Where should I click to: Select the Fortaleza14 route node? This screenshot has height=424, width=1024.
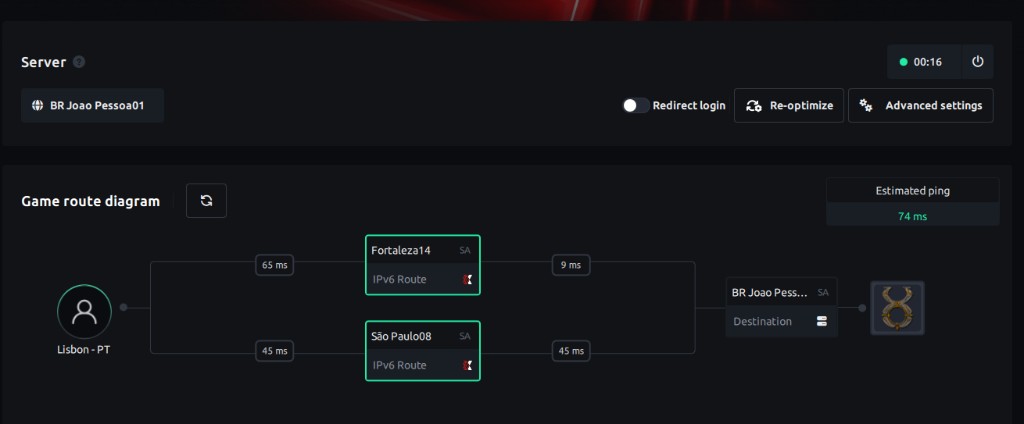click(423, 265)
